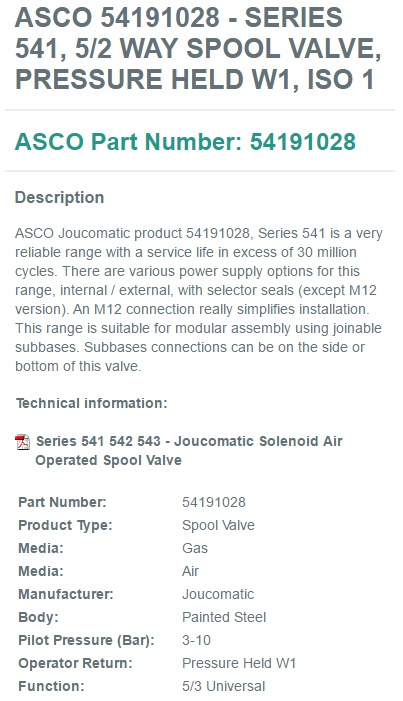Click the Product Type label

pos(65,525)
